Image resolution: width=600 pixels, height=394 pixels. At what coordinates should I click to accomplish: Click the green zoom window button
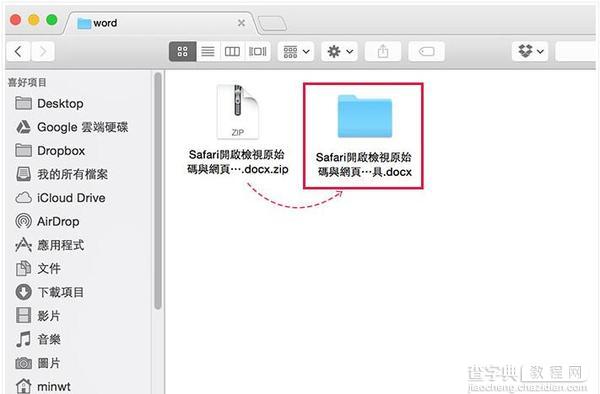(52, 20)
